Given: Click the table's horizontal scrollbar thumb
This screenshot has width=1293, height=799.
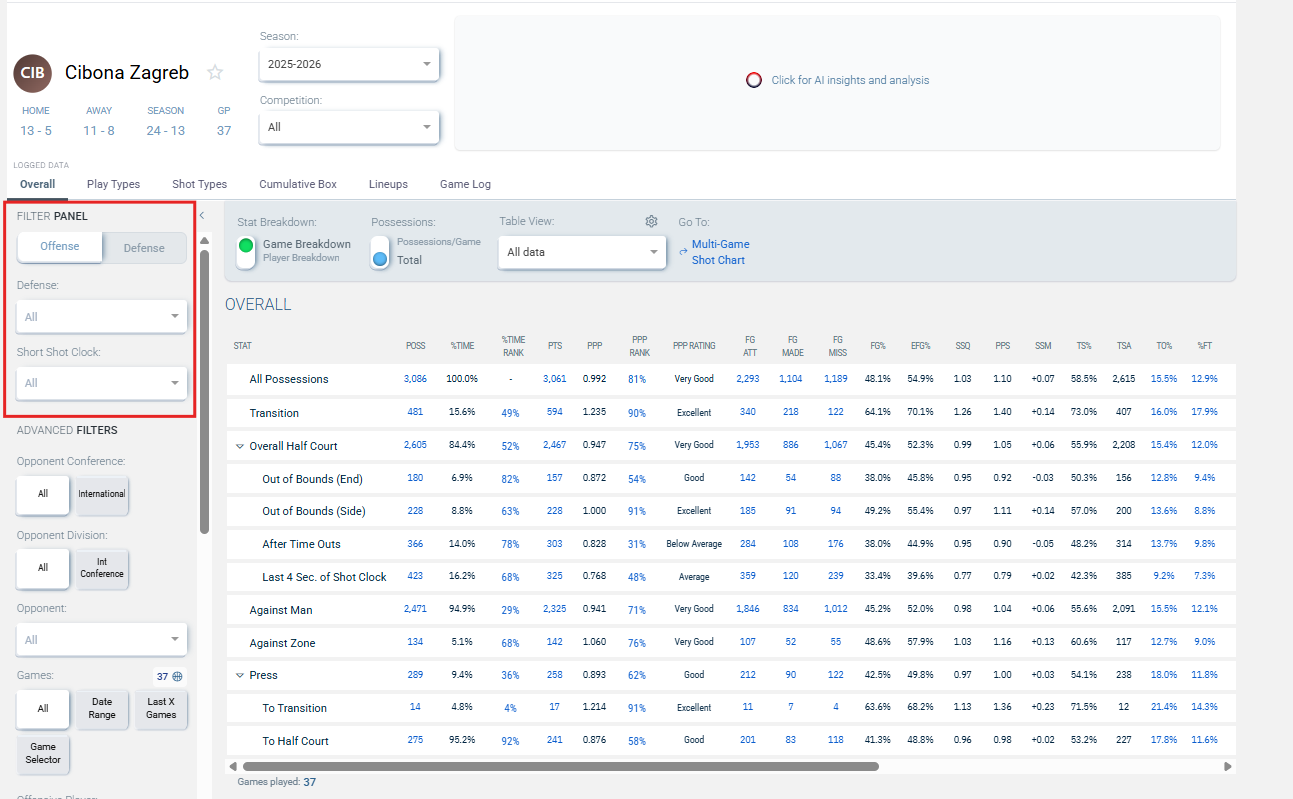Looking at the screenshot, I should (560, 767).
